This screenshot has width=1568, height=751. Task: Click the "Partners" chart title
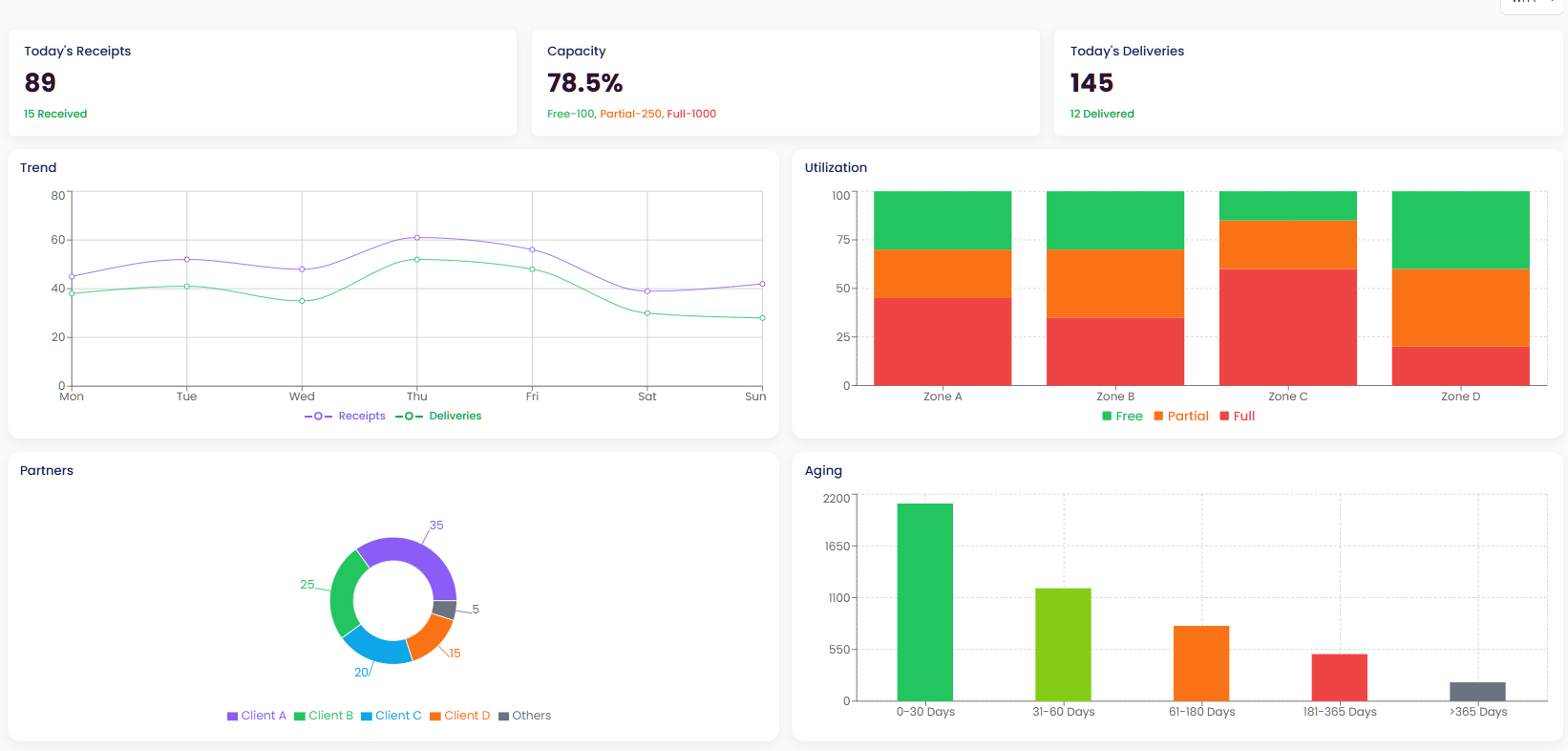click(47, 470)
